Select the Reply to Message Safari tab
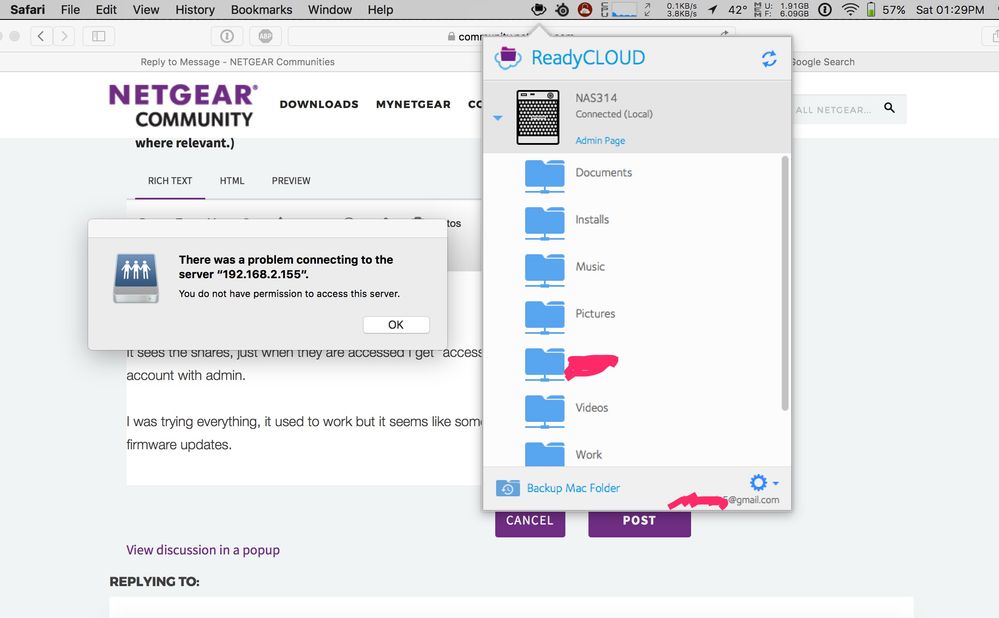The image size is (999, 618). [x=238, y=62]
